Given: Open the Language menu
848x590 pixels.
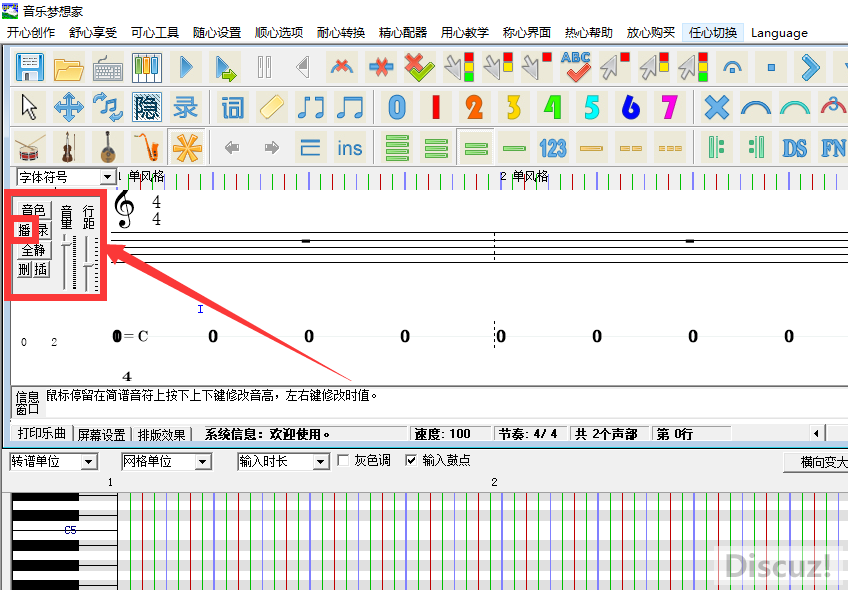Looking at the screenshot, I should [779, 32].
